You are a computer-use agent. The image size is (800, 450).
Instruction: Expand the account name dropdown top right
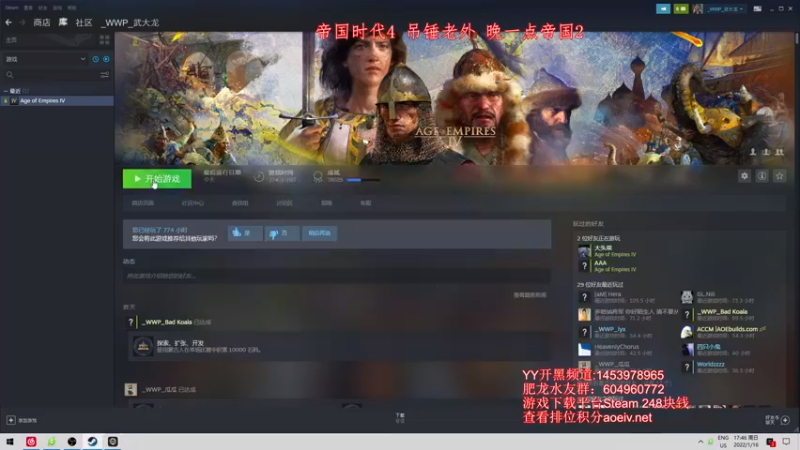(x=725, y=9)
